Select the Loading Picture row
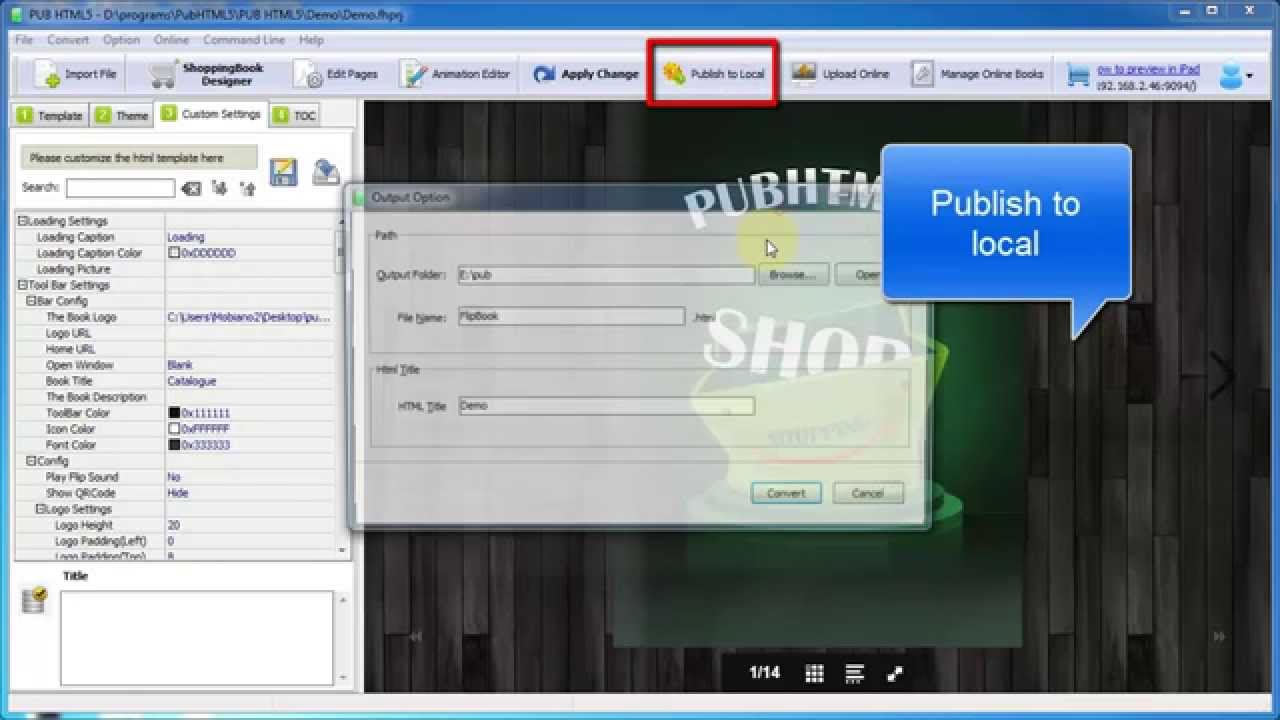The image size is (1280, 720). tap(175, 269)
